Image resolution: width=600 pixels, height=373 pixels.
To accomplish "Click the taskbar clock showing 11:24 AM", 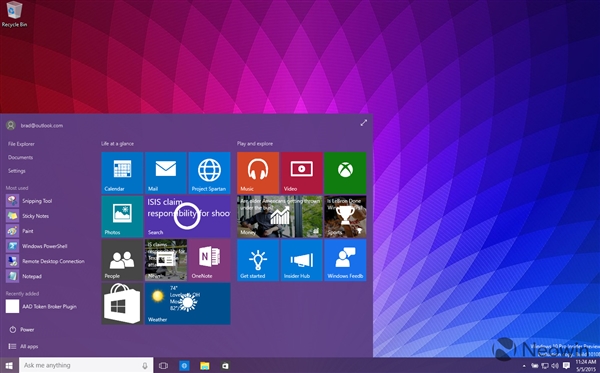I will coord(585,366).
